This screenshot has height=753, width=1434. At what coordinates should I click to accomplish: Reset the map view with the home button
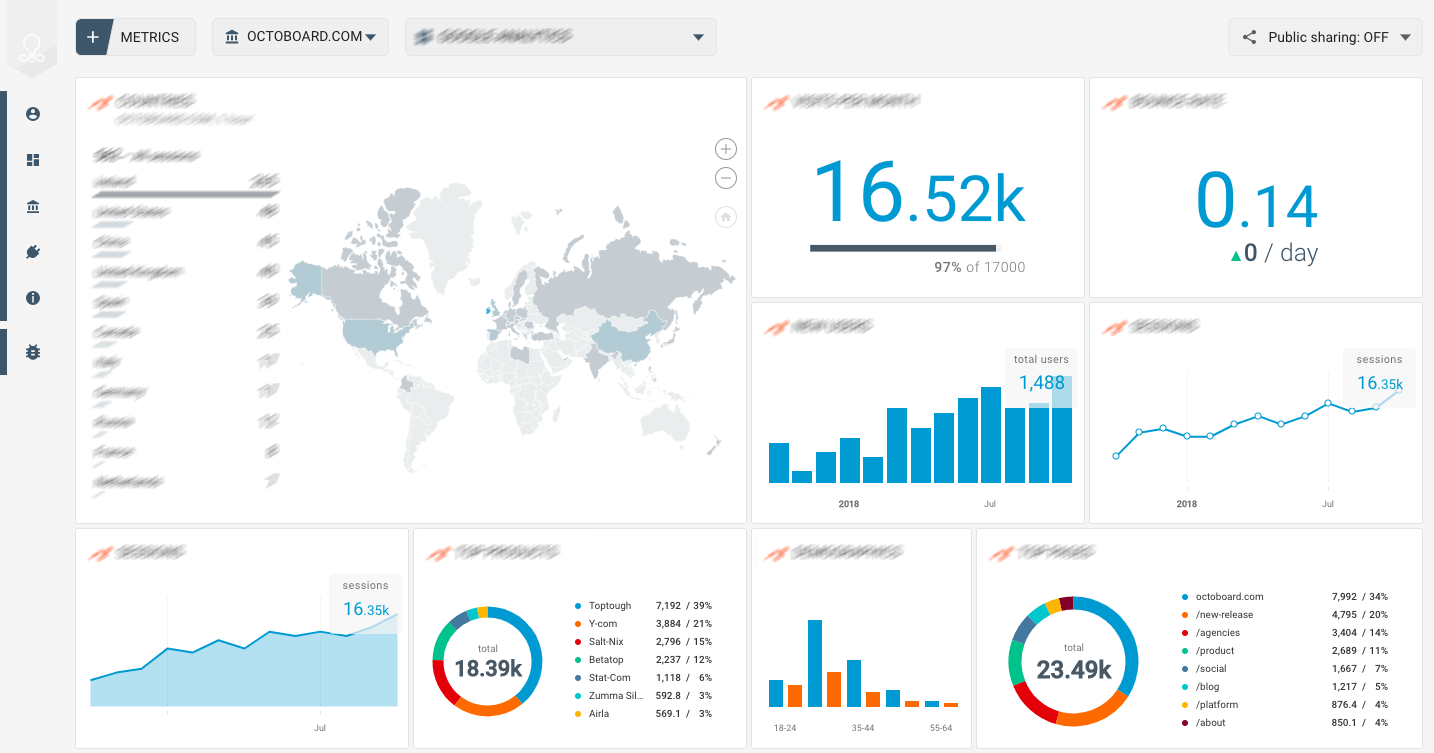725,217
